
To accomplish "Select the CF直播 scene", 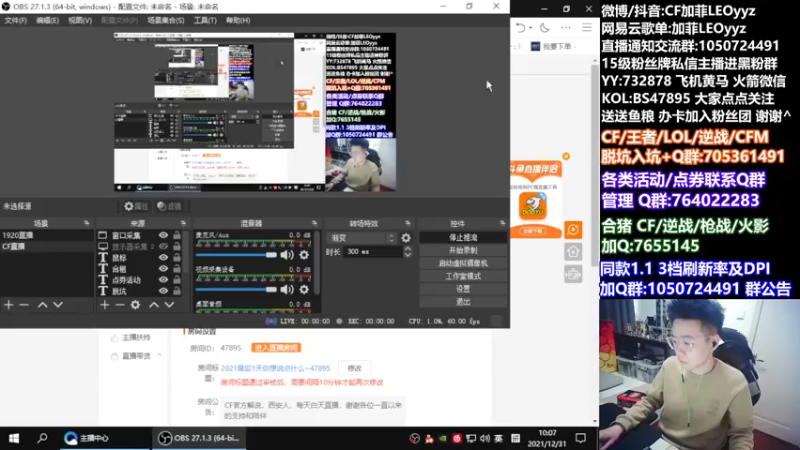I will 47,246.
